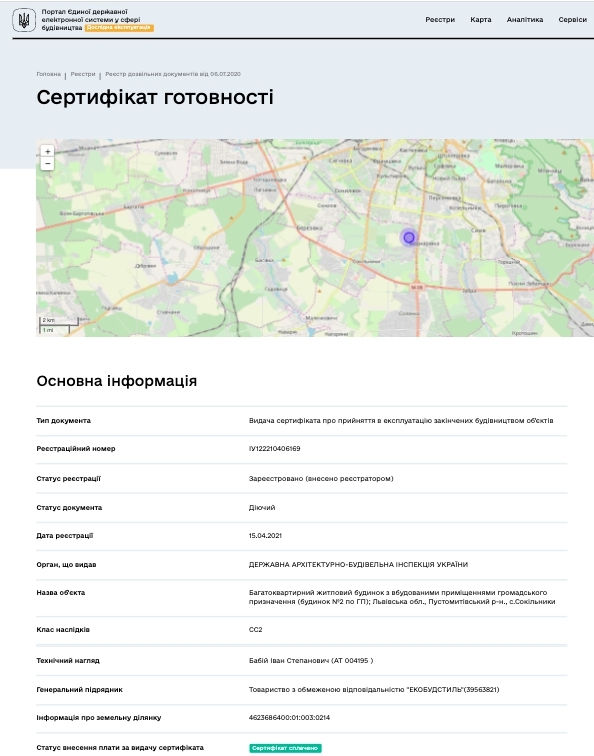This screenshot has width=594, height=756.
Task: Select the Видача сертифіката document type value
Action: pyautogui.click(x=401, y=420)
